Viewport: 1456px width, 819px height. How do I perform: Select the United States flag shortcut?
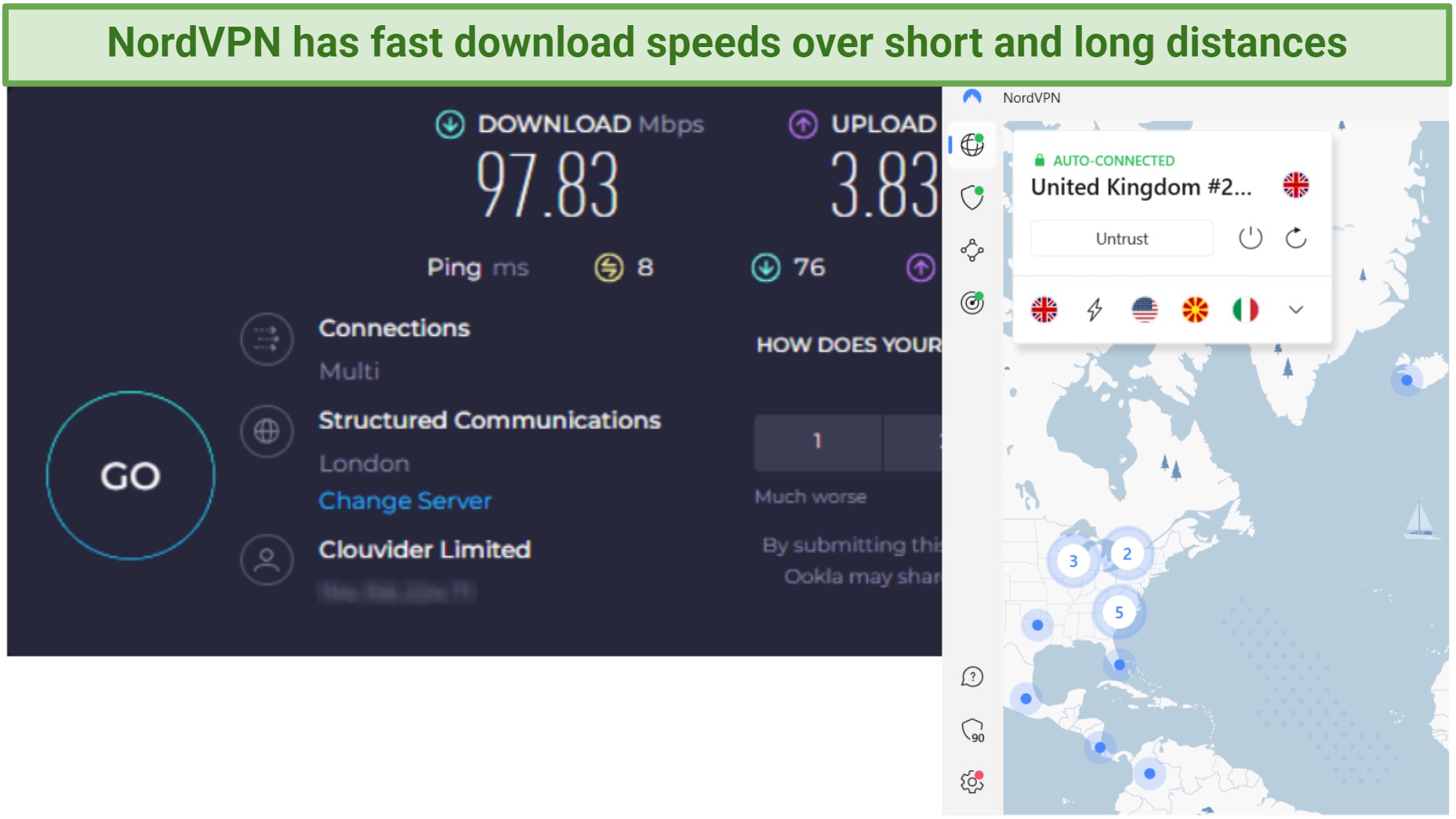(1145, 310)
